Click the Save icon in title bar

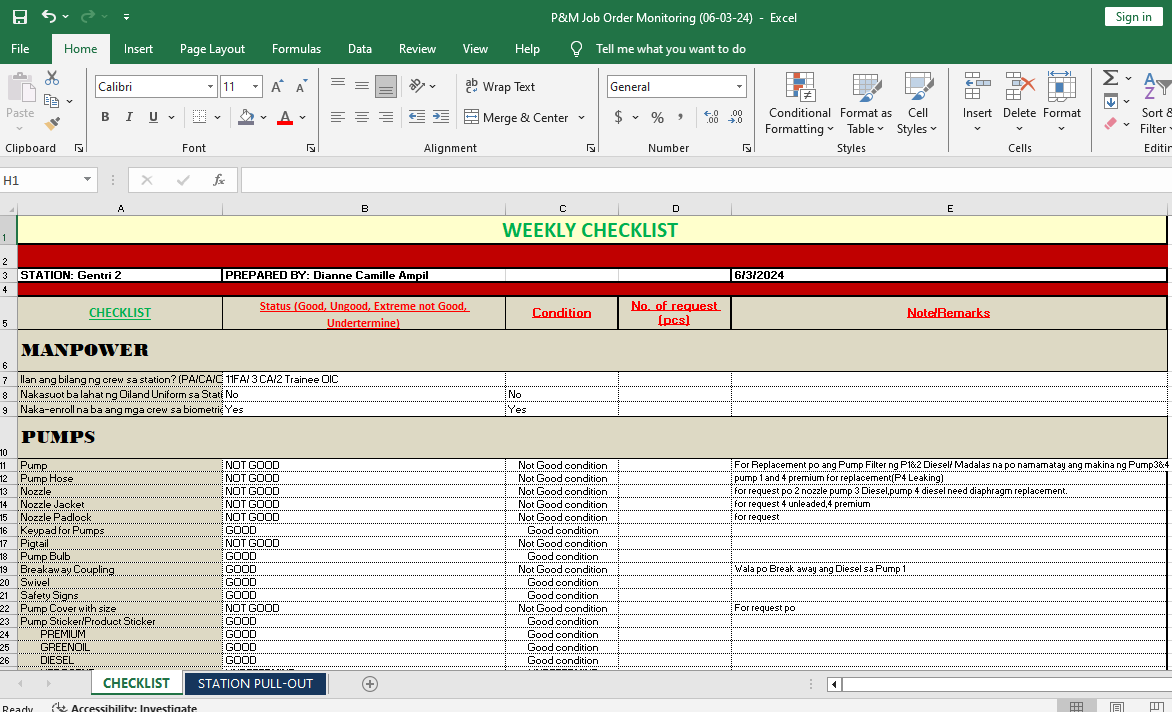[20, 17]
